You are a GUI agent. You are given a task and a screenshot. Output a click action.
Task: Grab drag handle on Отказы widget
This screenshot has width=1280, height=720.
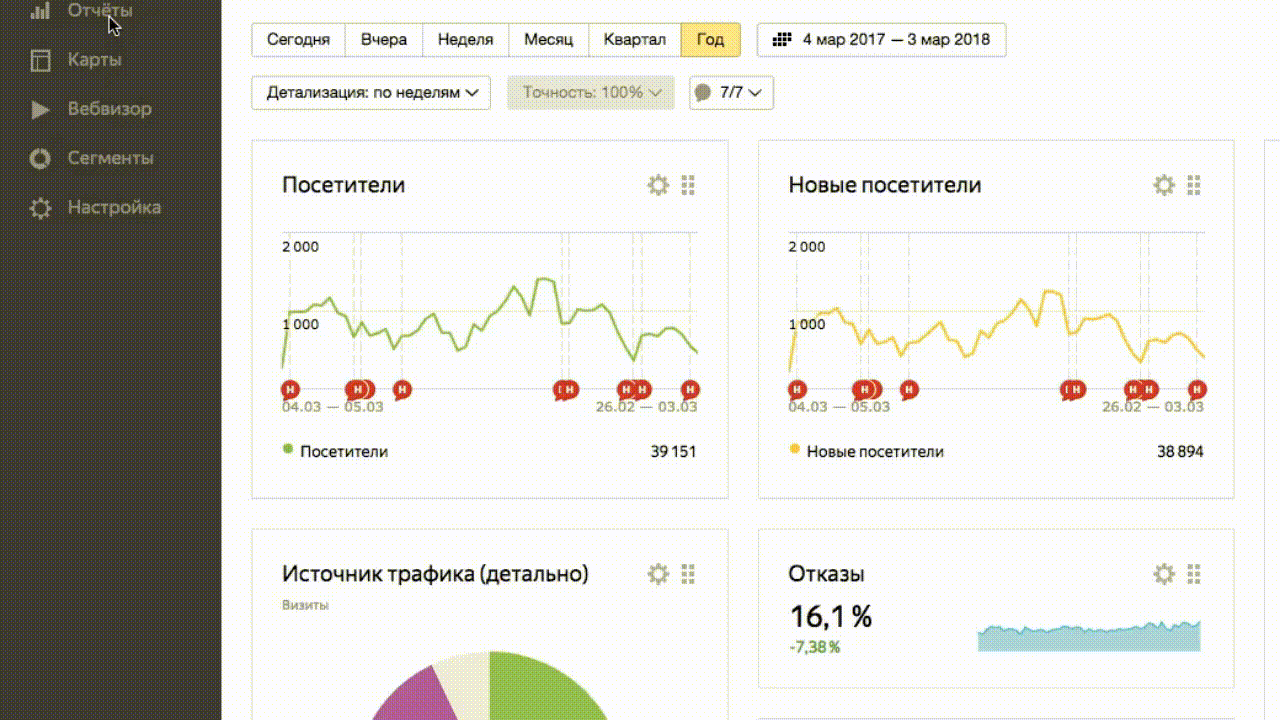tap(1194, 574)
